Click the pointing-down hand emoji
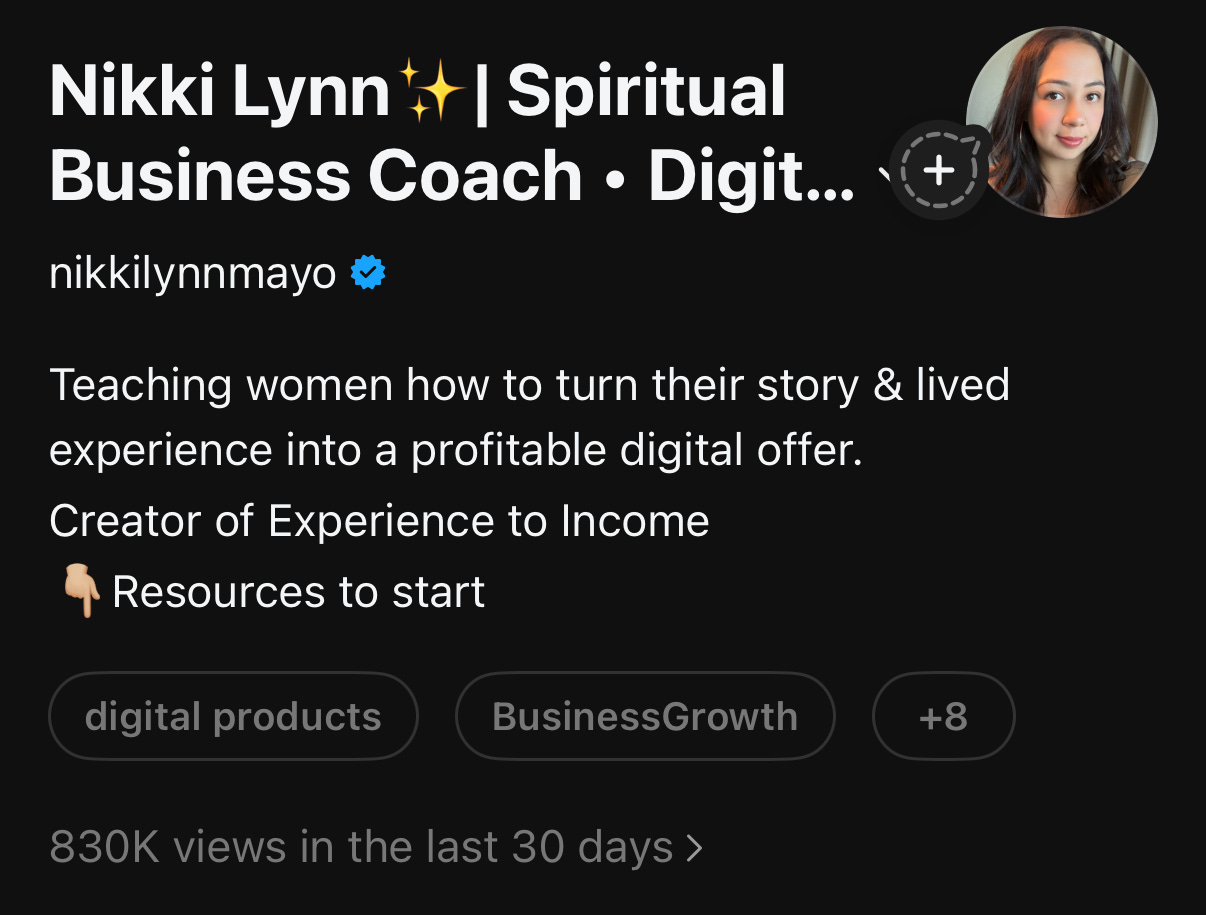This screenshot has width=1206, height=915. 80,592
